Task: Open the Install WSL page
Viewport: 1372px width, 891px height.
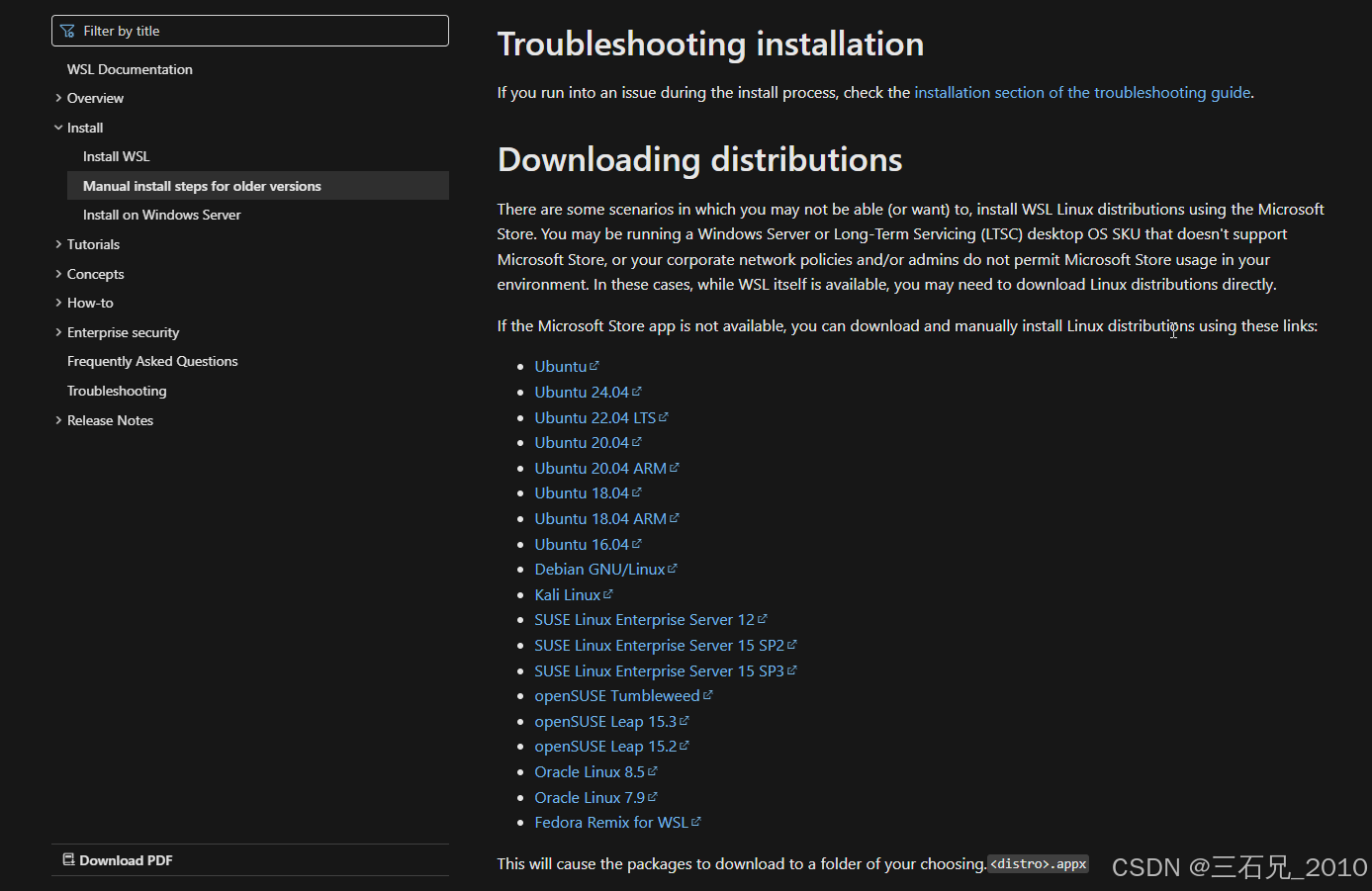Action: [x=117, y=156]
